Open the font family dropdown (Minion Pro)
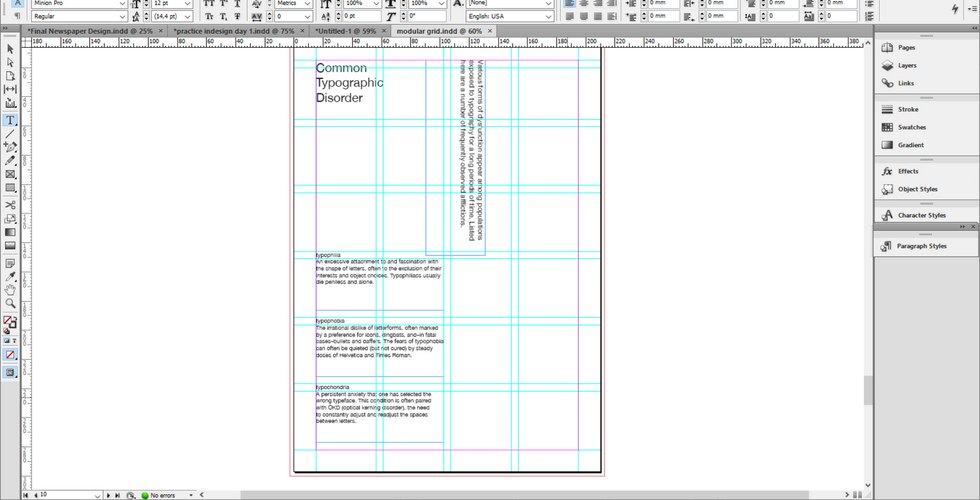The image size is (980, 500). coord(122,4)
